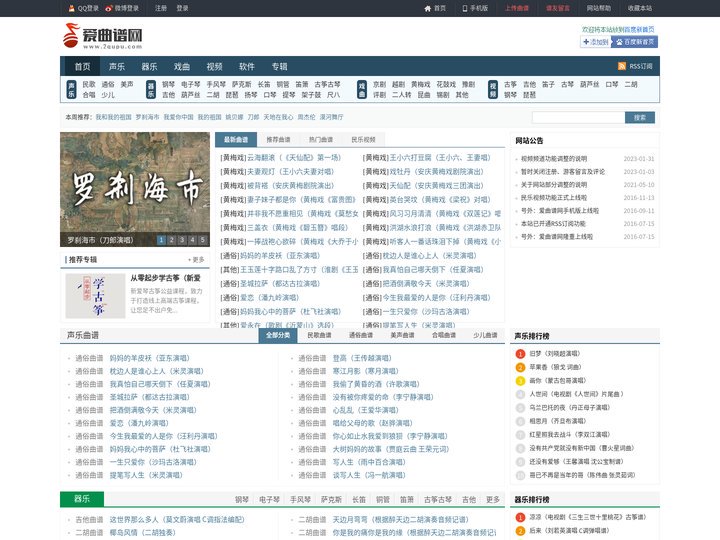Click the 收藏本站 link
This screenshot has width=720, height=540.
640,8
